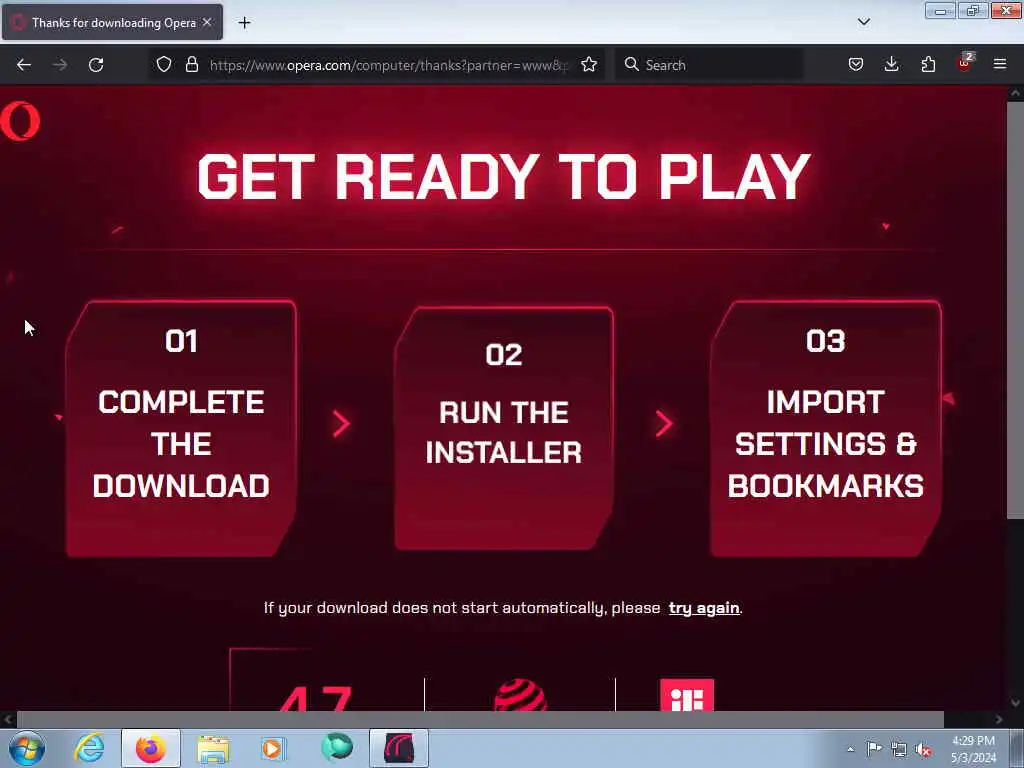Screen dimensions: 1024x768
Task: Click the horizontal scrollbar left arrow
Action: (8, 720)
